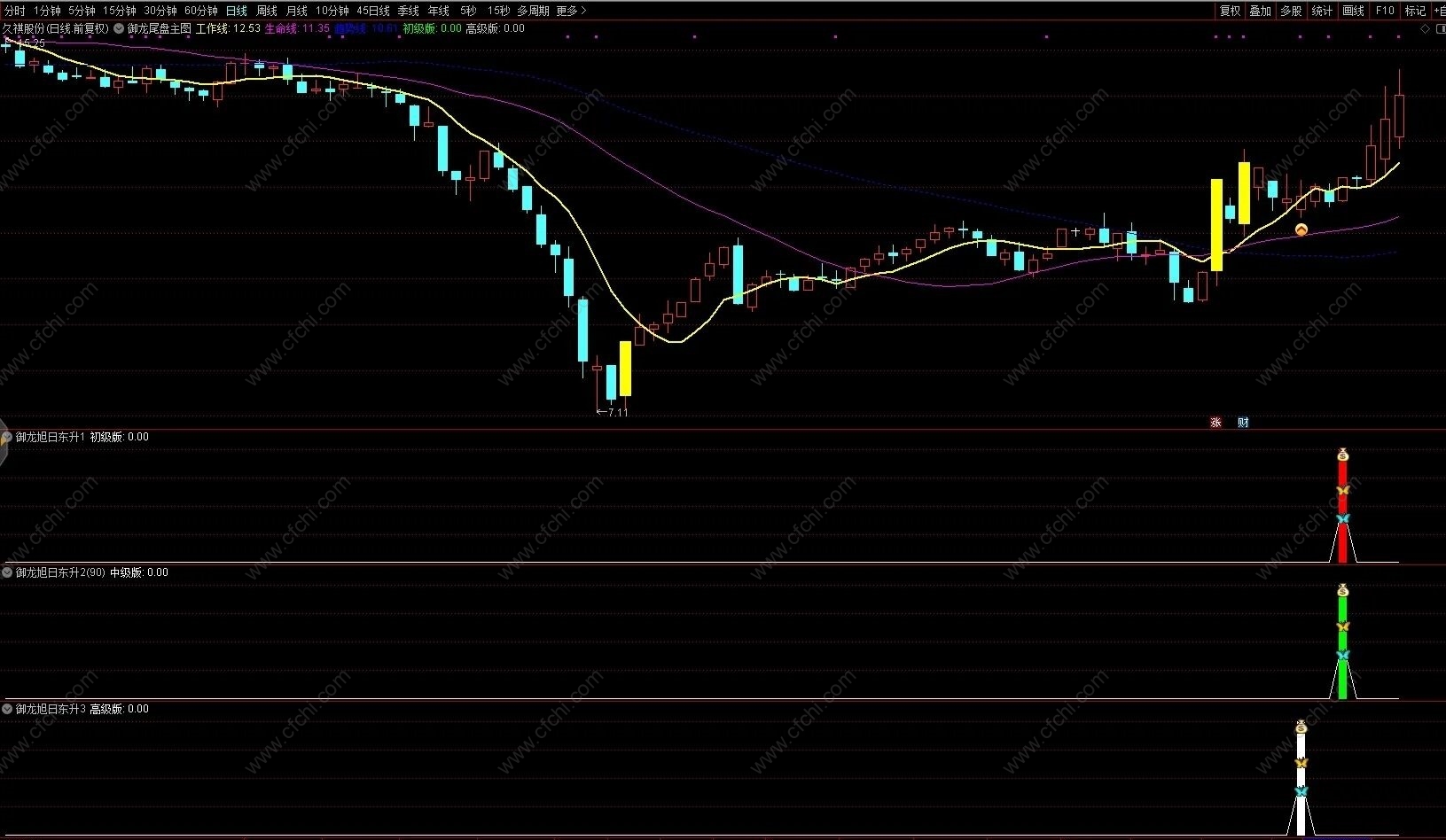This screenshot has height=840, width=1446.
Task: Switch to the 月线 monthly tab
Action: [x=296, y=11]
